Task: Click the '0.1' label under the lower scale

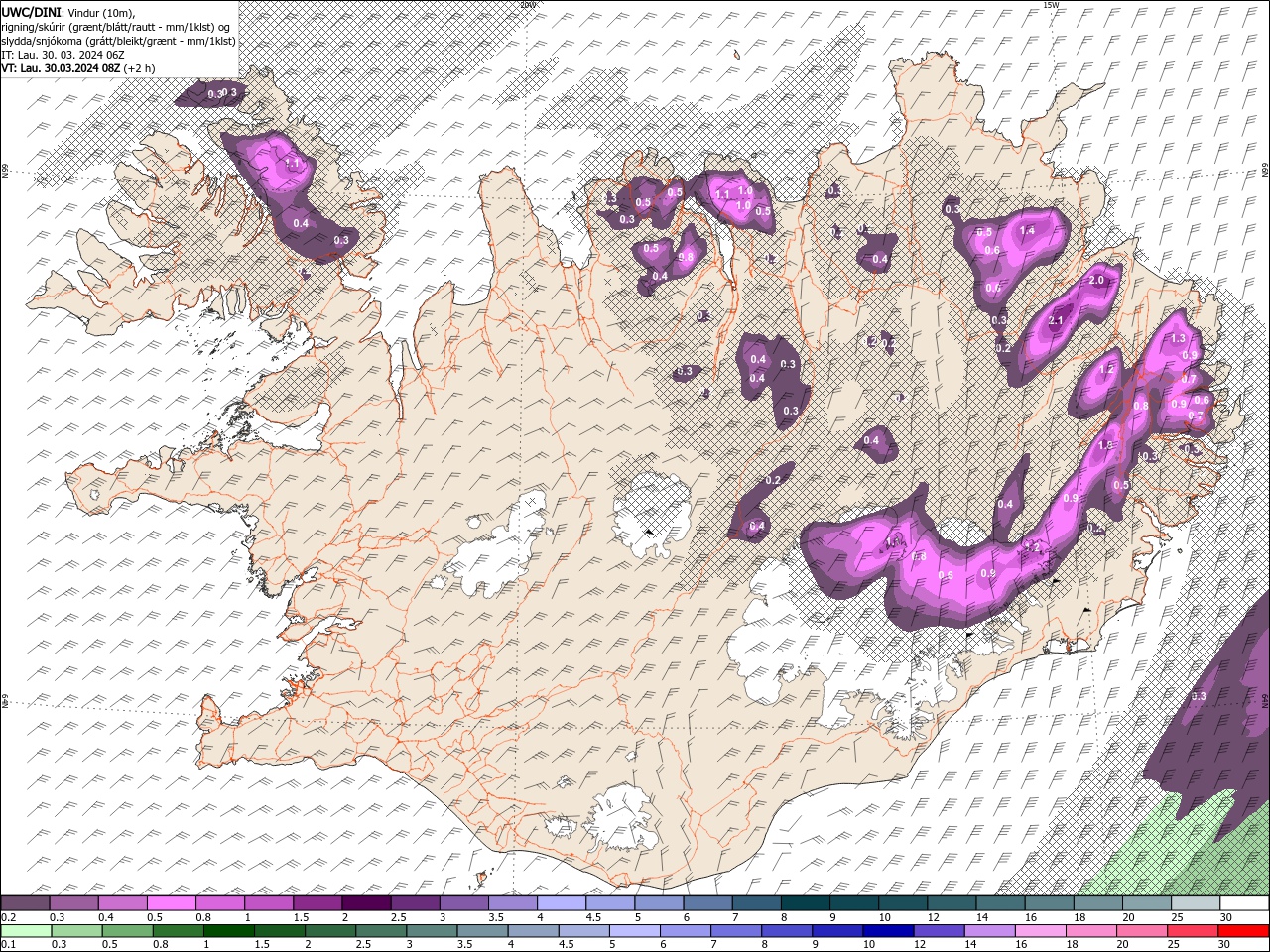Action: 8,945
